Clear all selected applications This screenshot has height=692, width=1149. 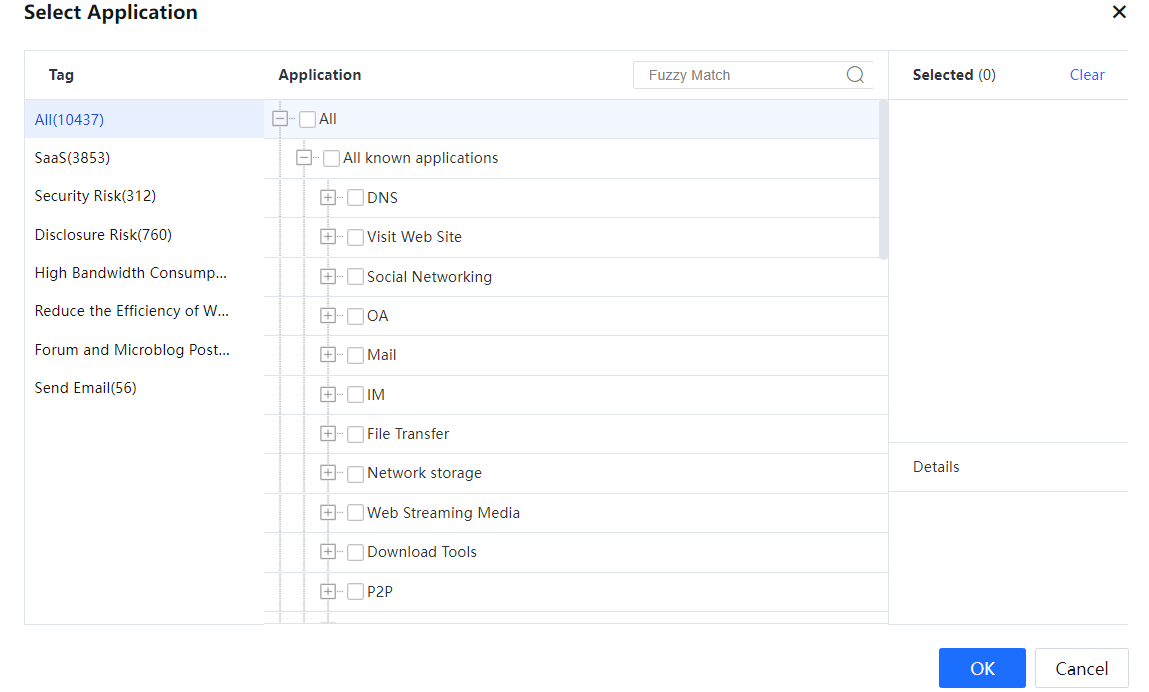point(1086,75)
